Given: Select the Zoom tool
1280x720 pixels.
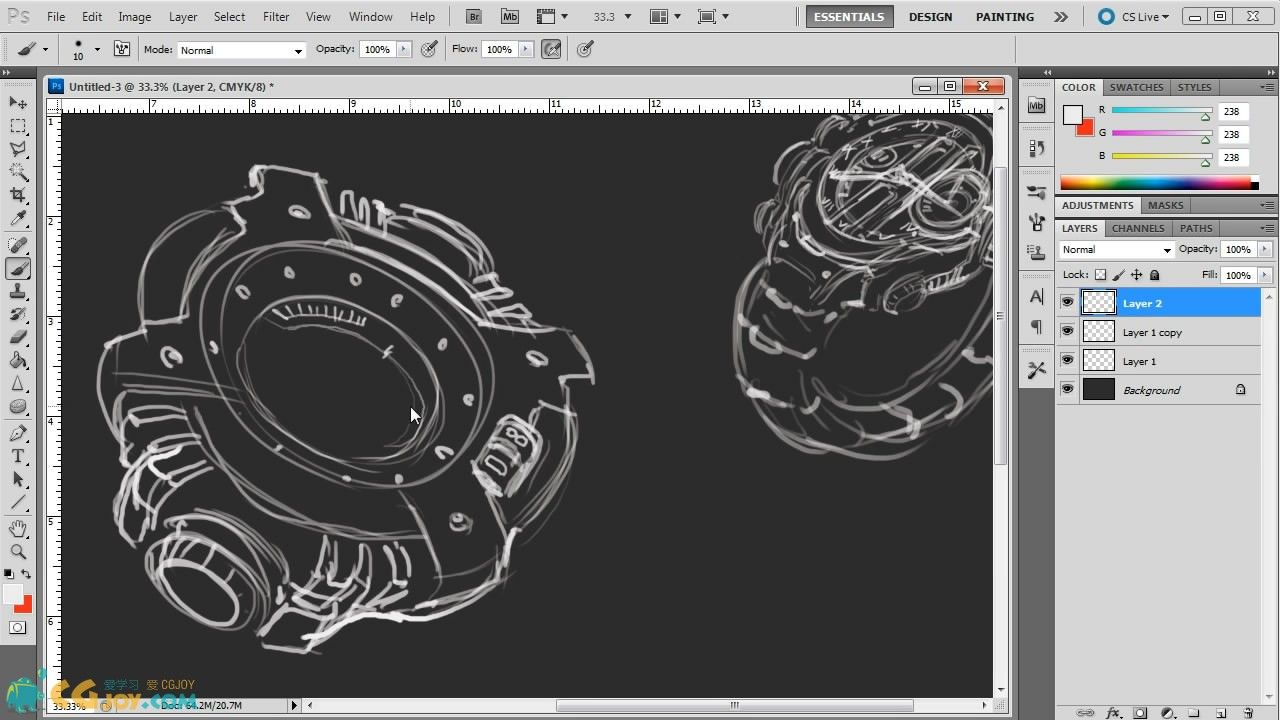Looking at the screenshot, I should pyautogui.click(x=18, y=551).
